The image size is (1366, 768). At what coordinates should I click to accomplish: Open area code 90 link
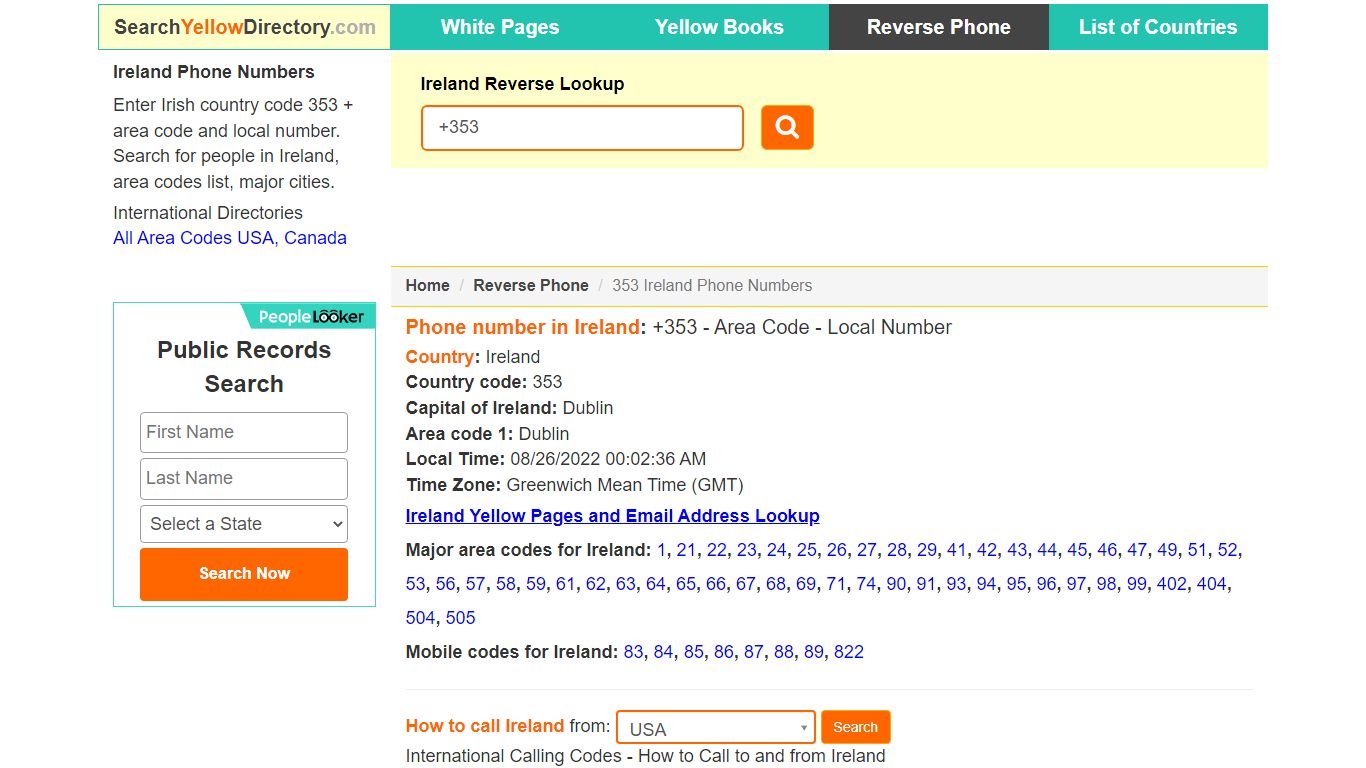tap(895, 584)
